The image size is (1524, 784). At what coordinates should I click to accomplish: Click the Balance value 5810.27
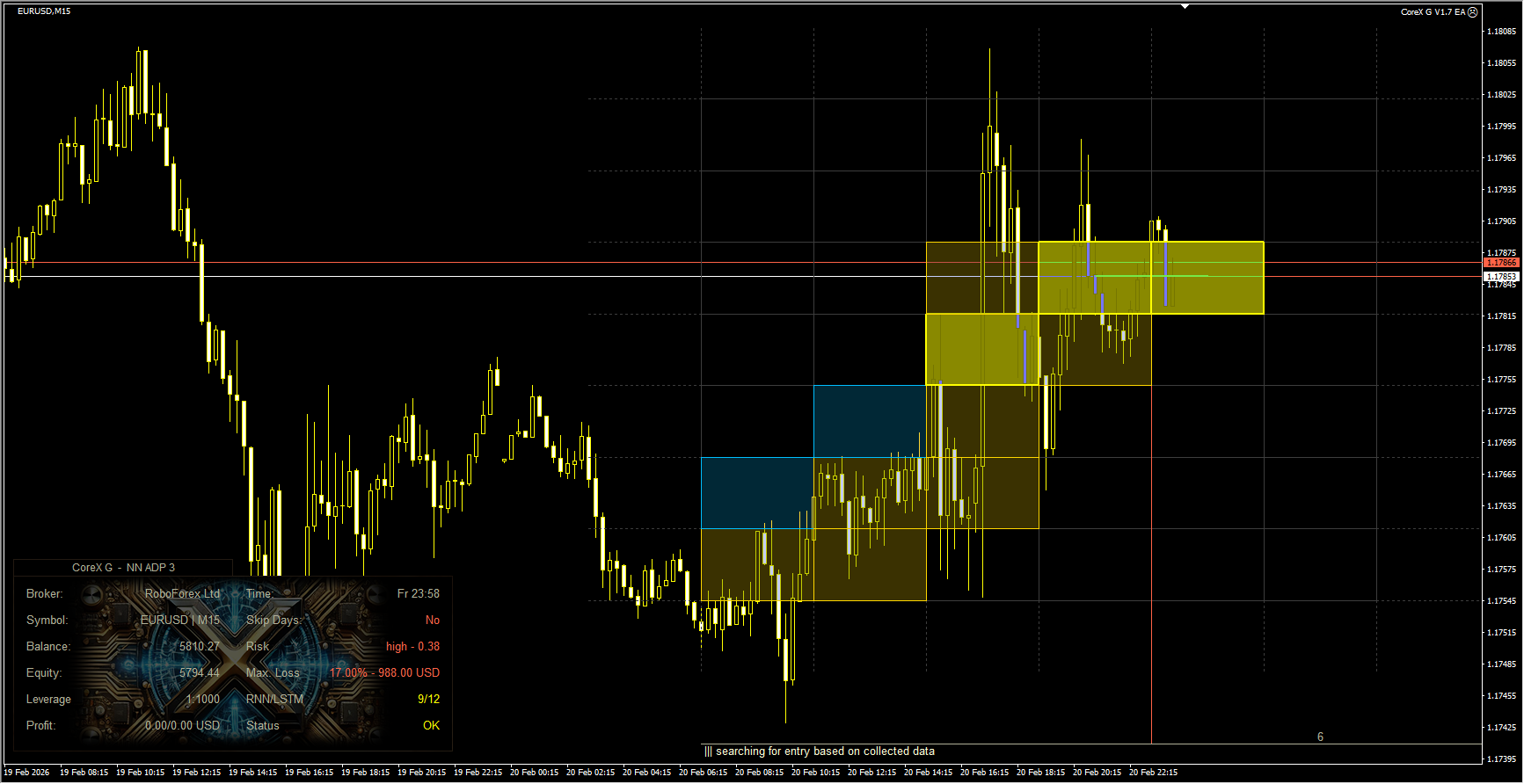[x=200, y=647]
